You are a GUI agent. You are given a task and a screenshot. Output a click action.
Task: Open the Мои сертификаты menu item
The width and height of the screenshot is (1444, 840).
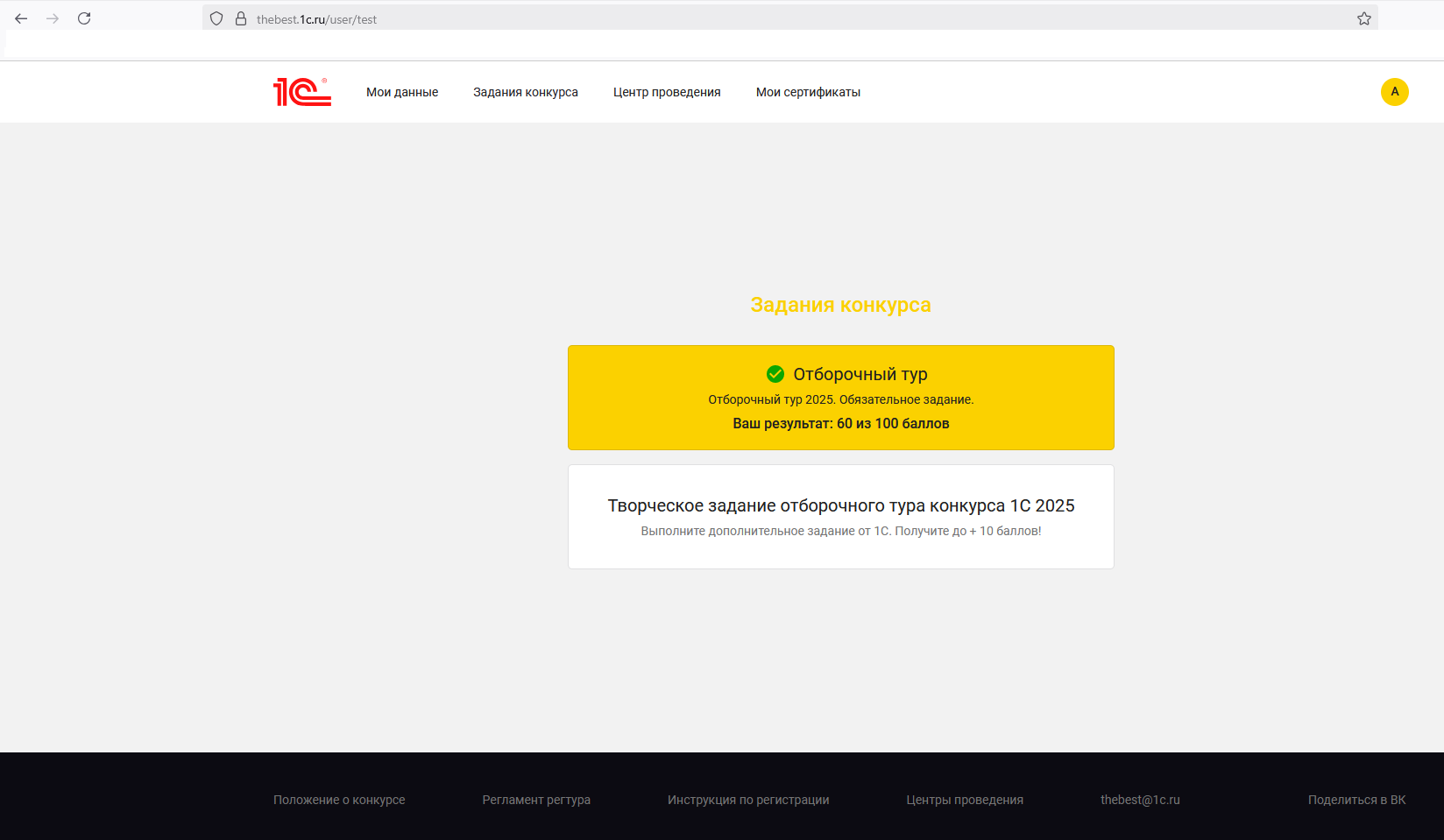(x=808, y=92)
